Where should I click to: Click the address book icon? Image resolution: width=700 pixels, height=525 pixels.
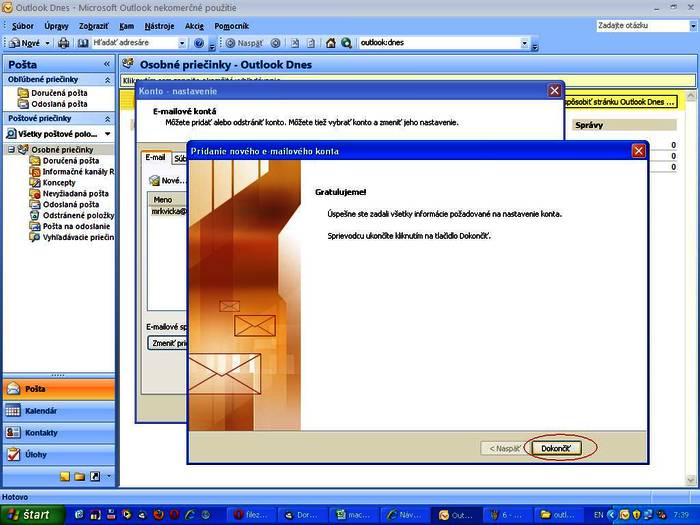click(x=83, y=43)
